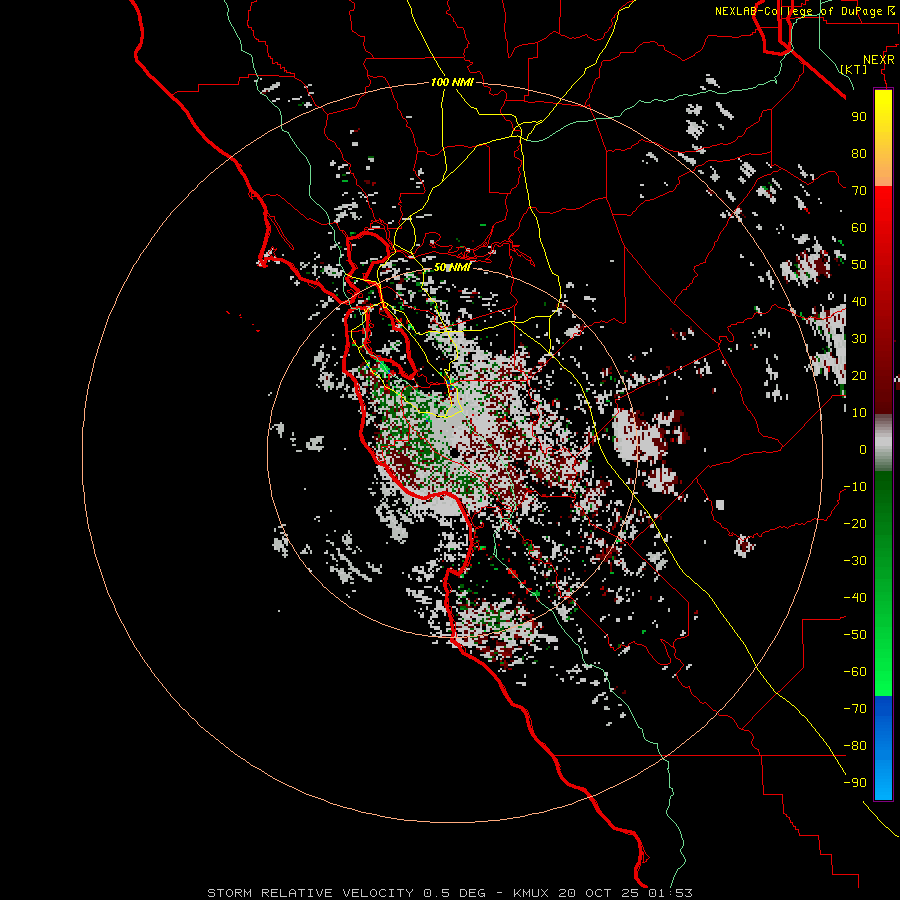Click the positive 10 knot scale value

click(x=859, y=413)
